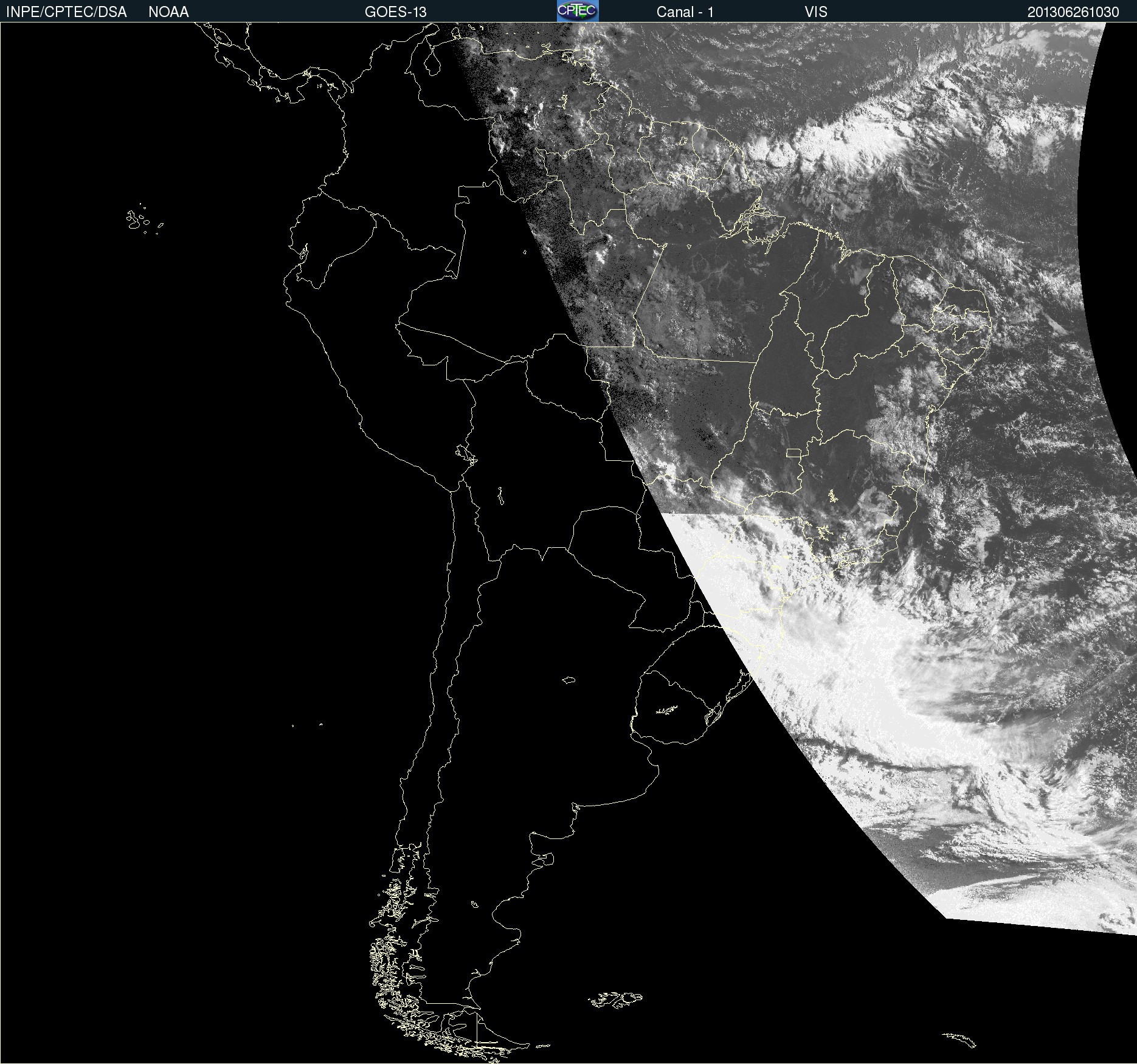Select the VIS channel type label
The height and width of the screenshot is (1064, 1137).
[815, 12]
